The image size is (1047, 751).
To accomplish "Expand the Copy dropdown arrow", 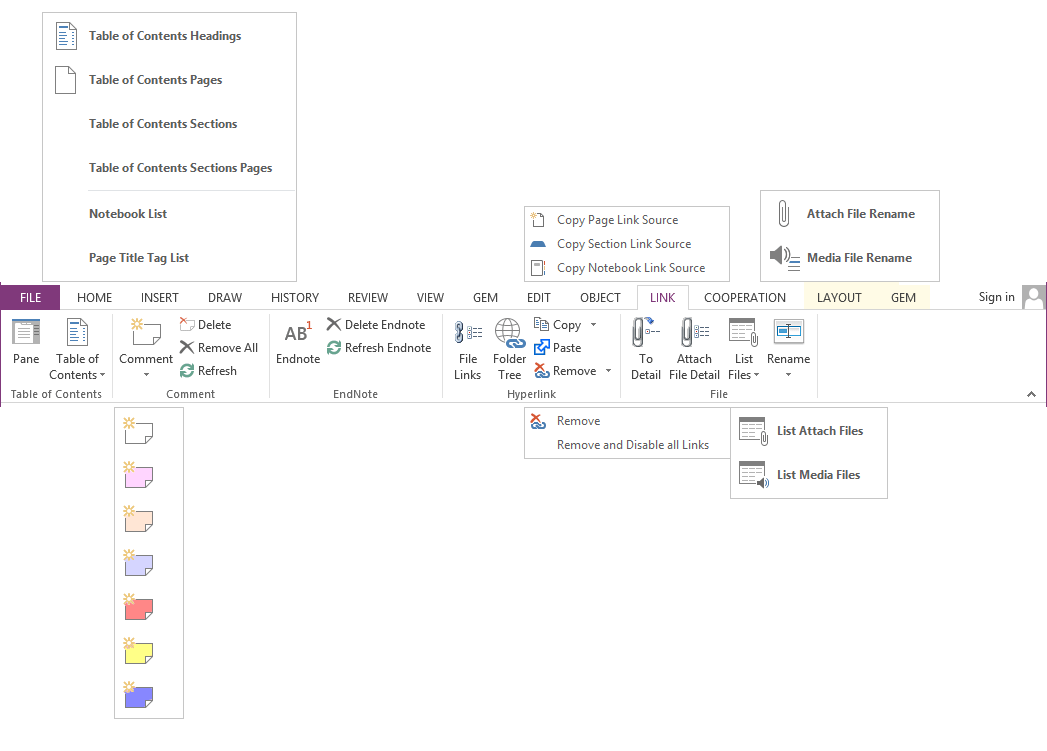I will (x=593, y=324).
